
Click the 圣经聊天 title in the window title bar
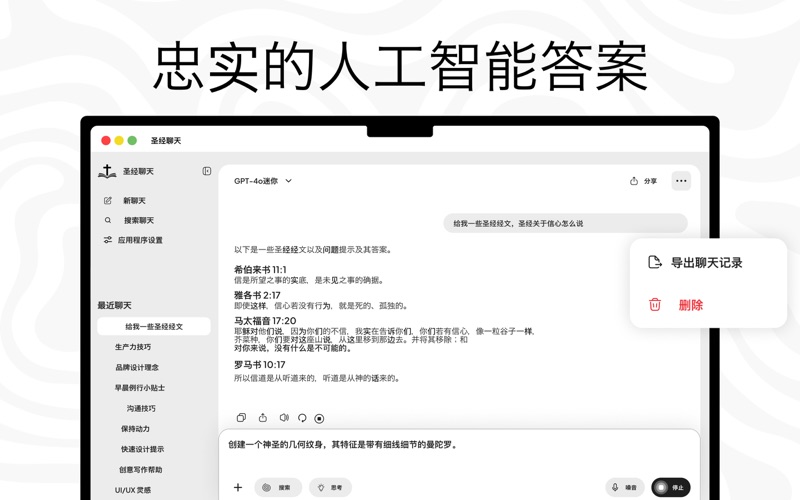coord(166,140)
